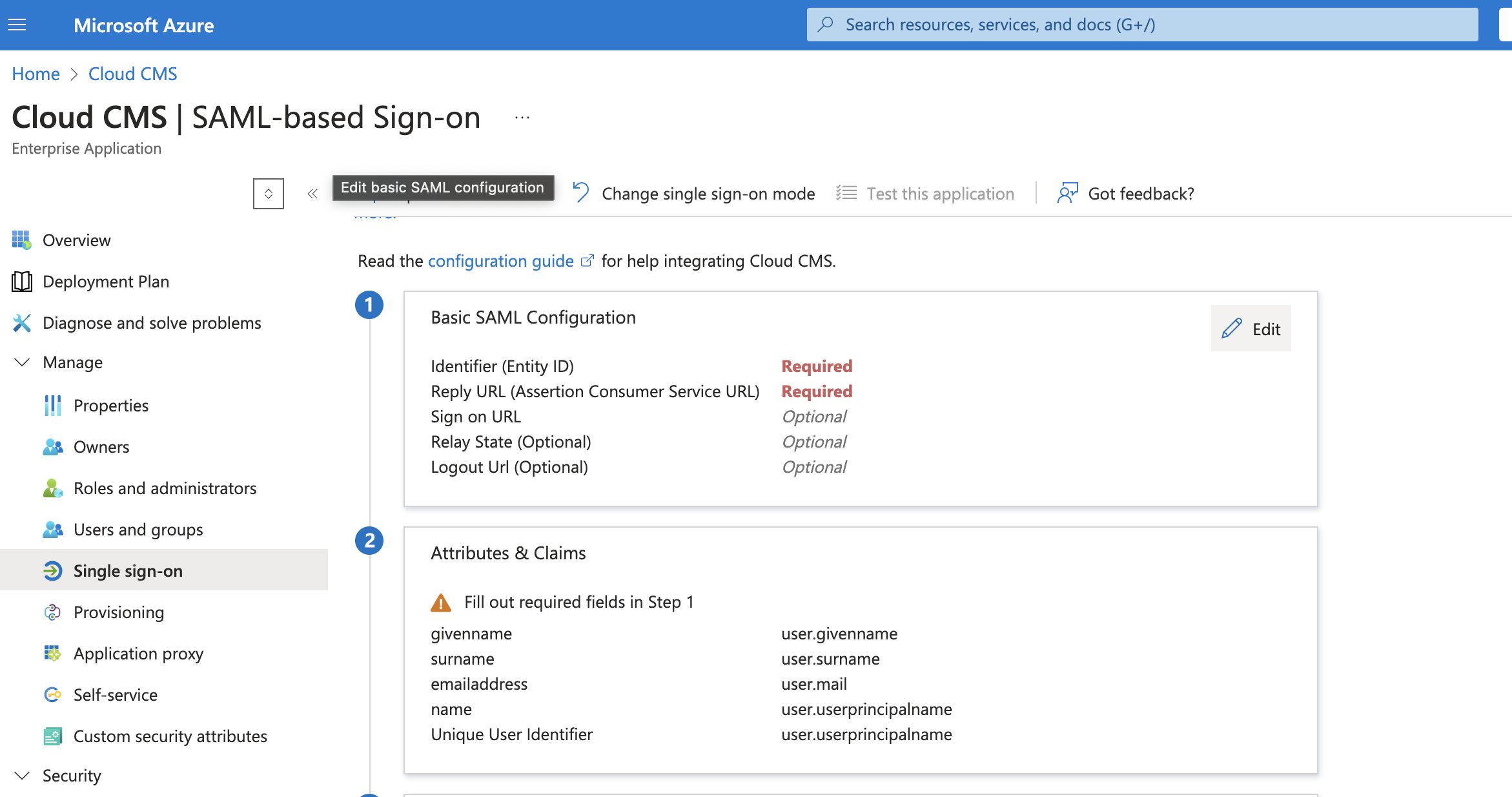This screenshot has width=1512, height=797.
Task: Click the Test this application list icon
Action: [x=846, y=193]
